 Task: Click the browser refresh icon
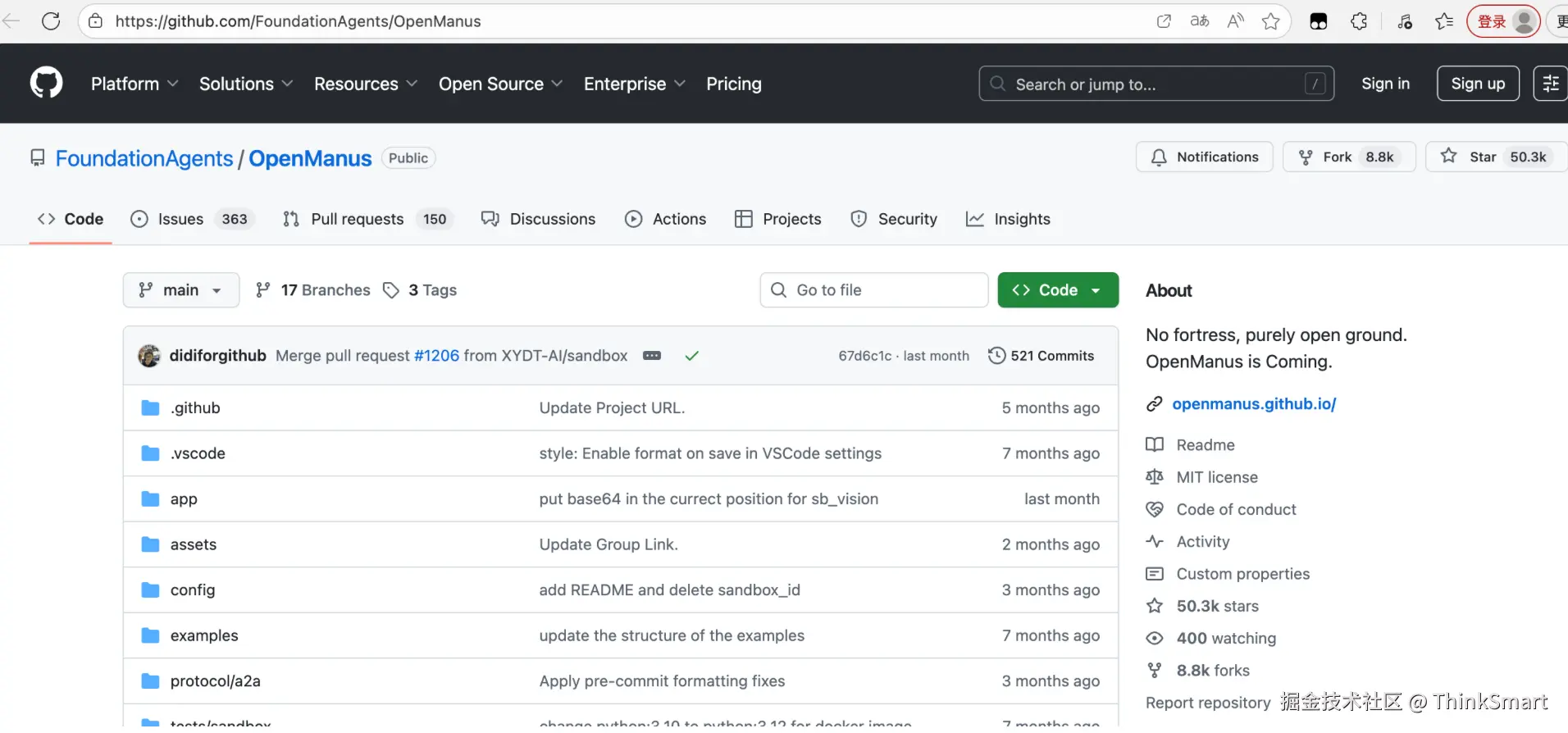tap(51, 21)
